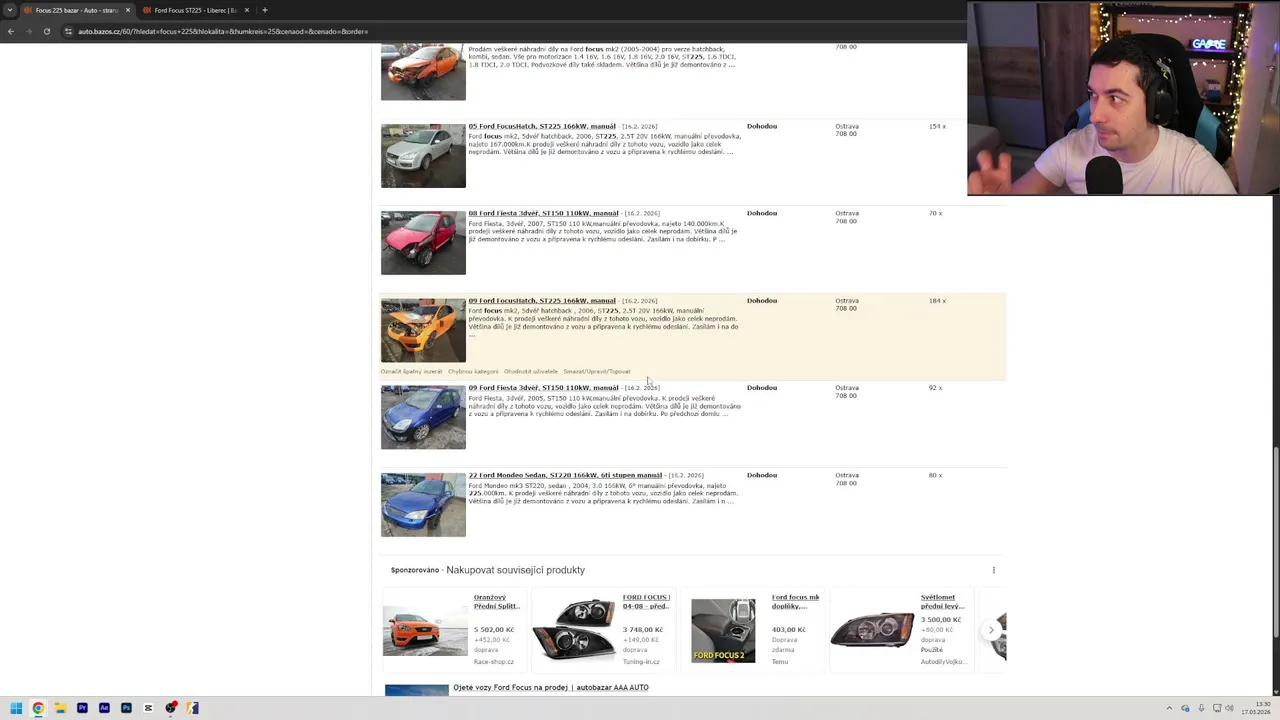
Task: Show hidden system tray icons
Action: (1169, 708)
